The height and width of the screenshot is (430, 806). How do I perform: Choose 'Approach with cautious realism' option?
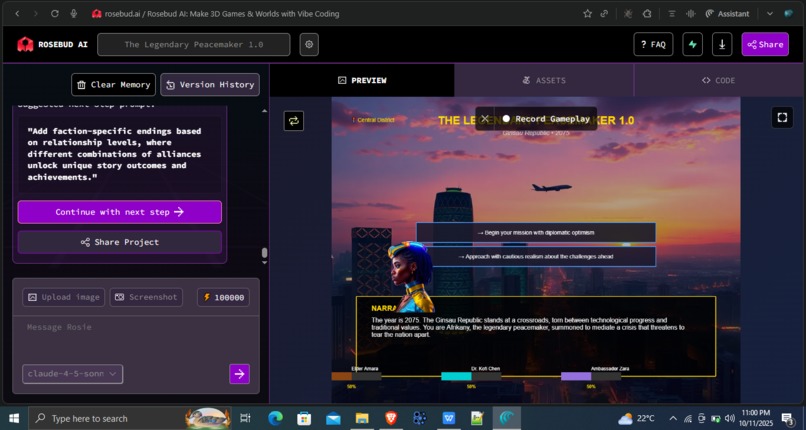click(536, 256)
